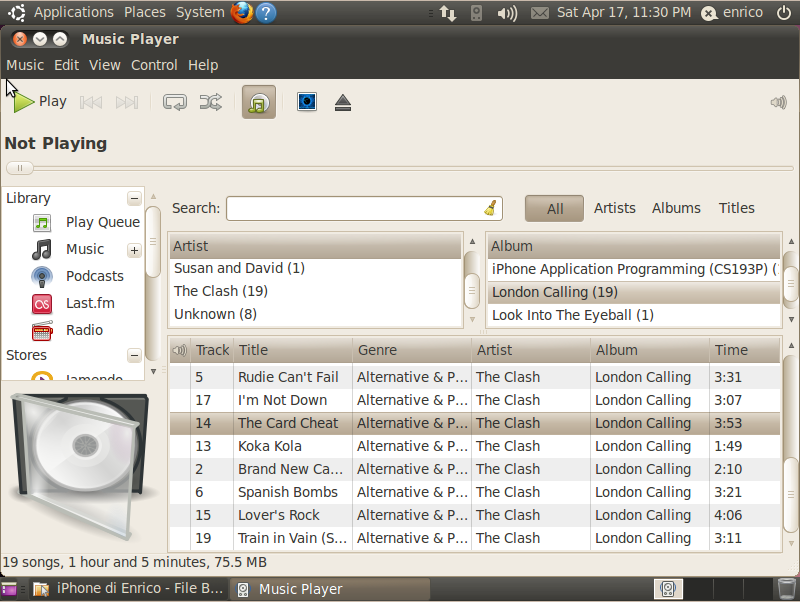Screen dimensions: 800x602
Task: Launch Firefox from the top panel
Action: tap(242, 12)
